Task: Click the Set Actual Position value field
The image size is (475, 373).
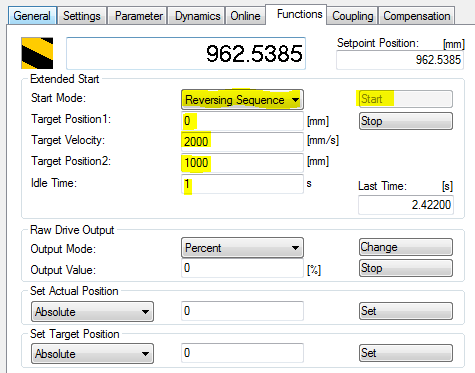Action: pyautogui.click(x=242, y=311)
